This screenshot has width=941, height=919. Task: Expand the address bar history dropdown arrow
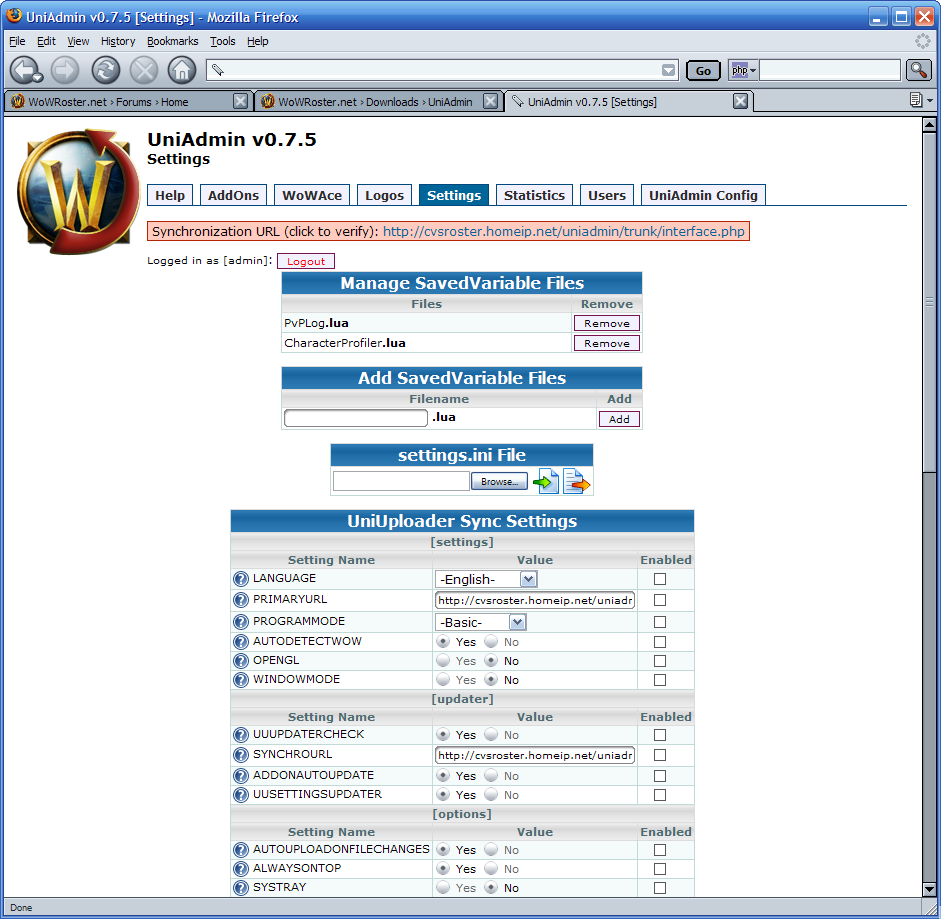(668, 70)
